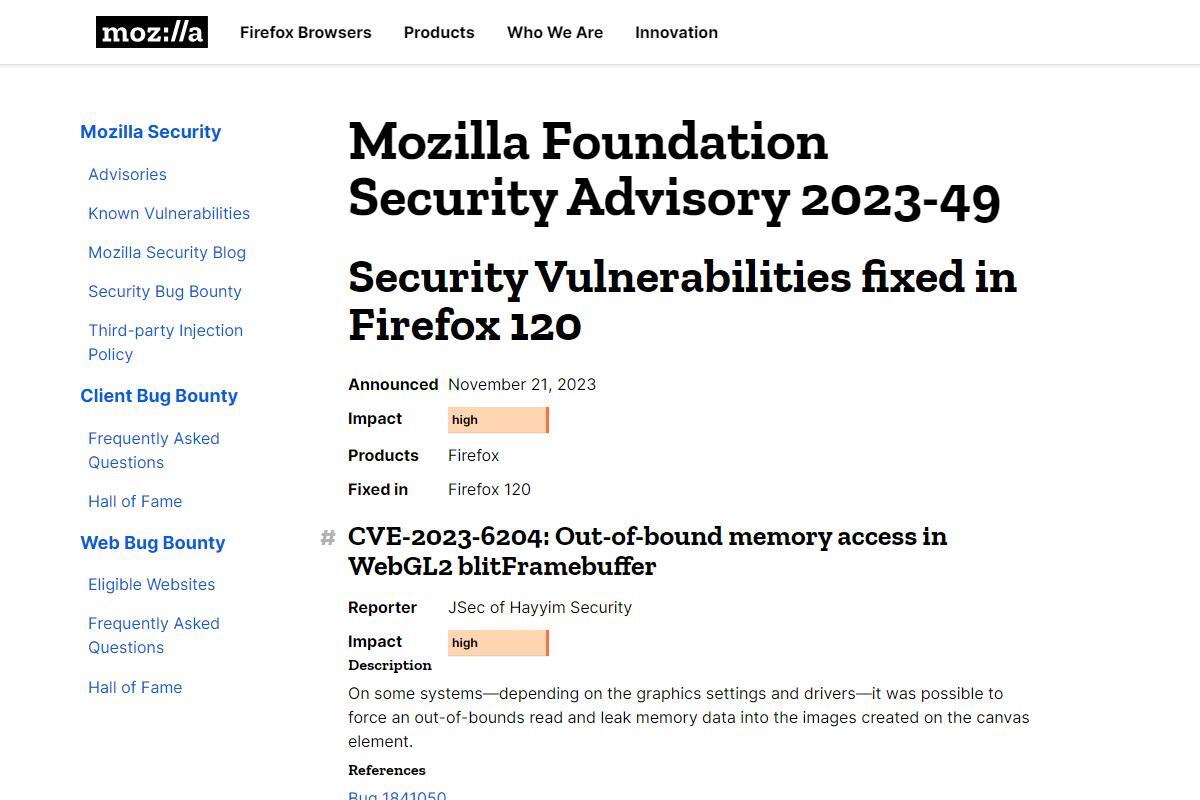1200x800 pixels.
Task: Click the Web Bug Bounty heading
Action: click(153, 543)
